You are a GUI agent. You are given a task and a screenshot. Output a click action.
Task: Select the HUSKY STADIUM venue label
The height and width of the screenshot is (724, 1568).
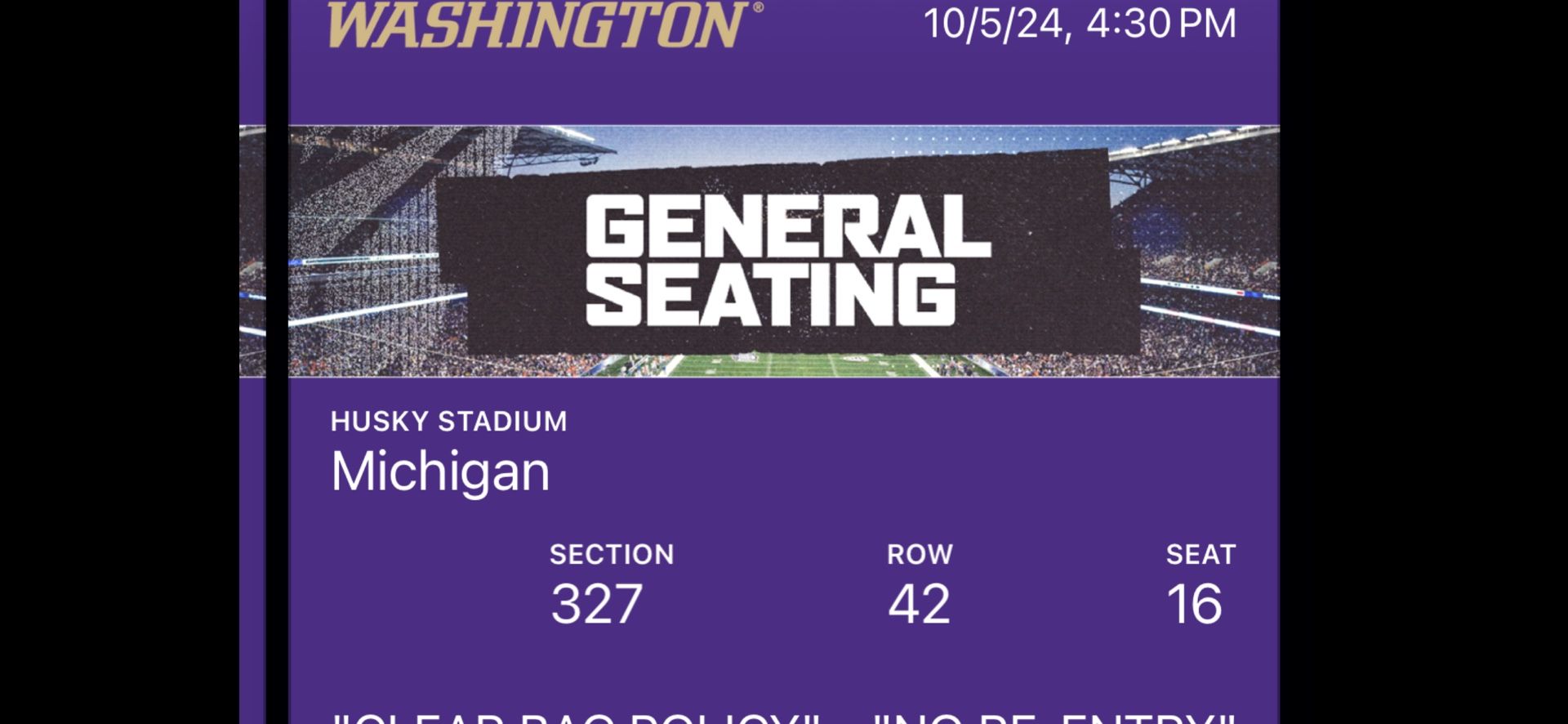click(448, 422)
